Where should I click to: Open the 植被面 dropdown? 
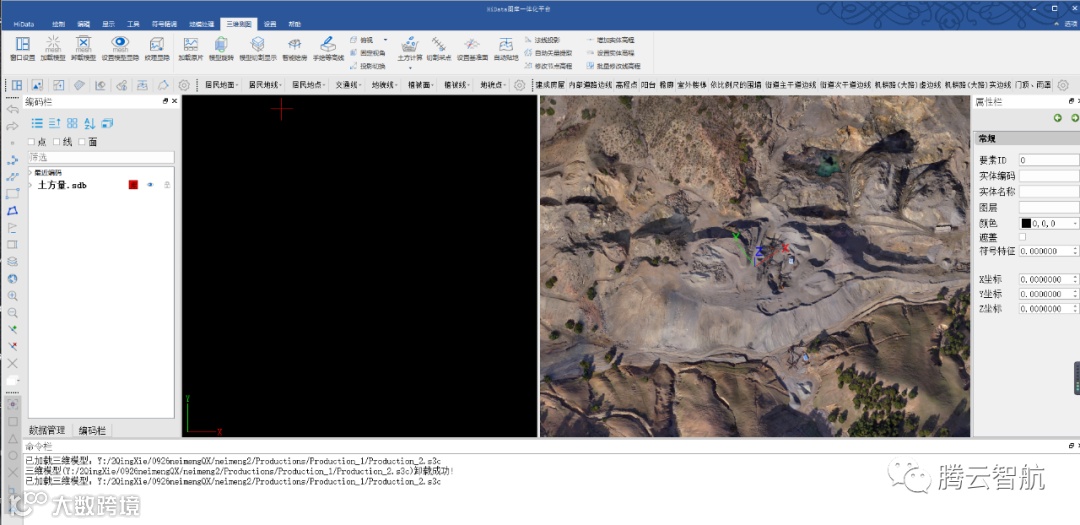(x=420, y=85)
